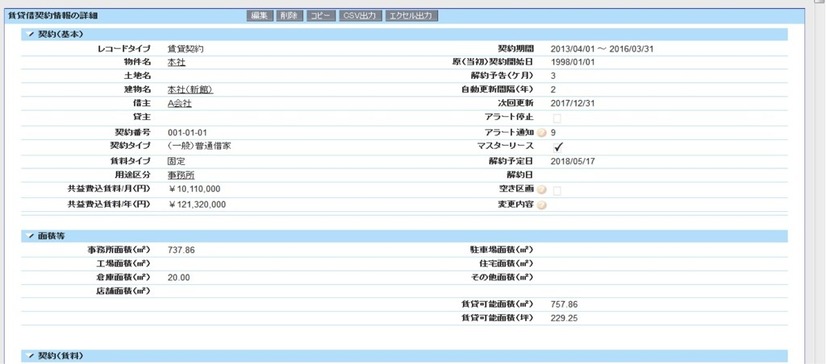Click the 削除 (delete) button
The image size is (826, 364).
289,16
